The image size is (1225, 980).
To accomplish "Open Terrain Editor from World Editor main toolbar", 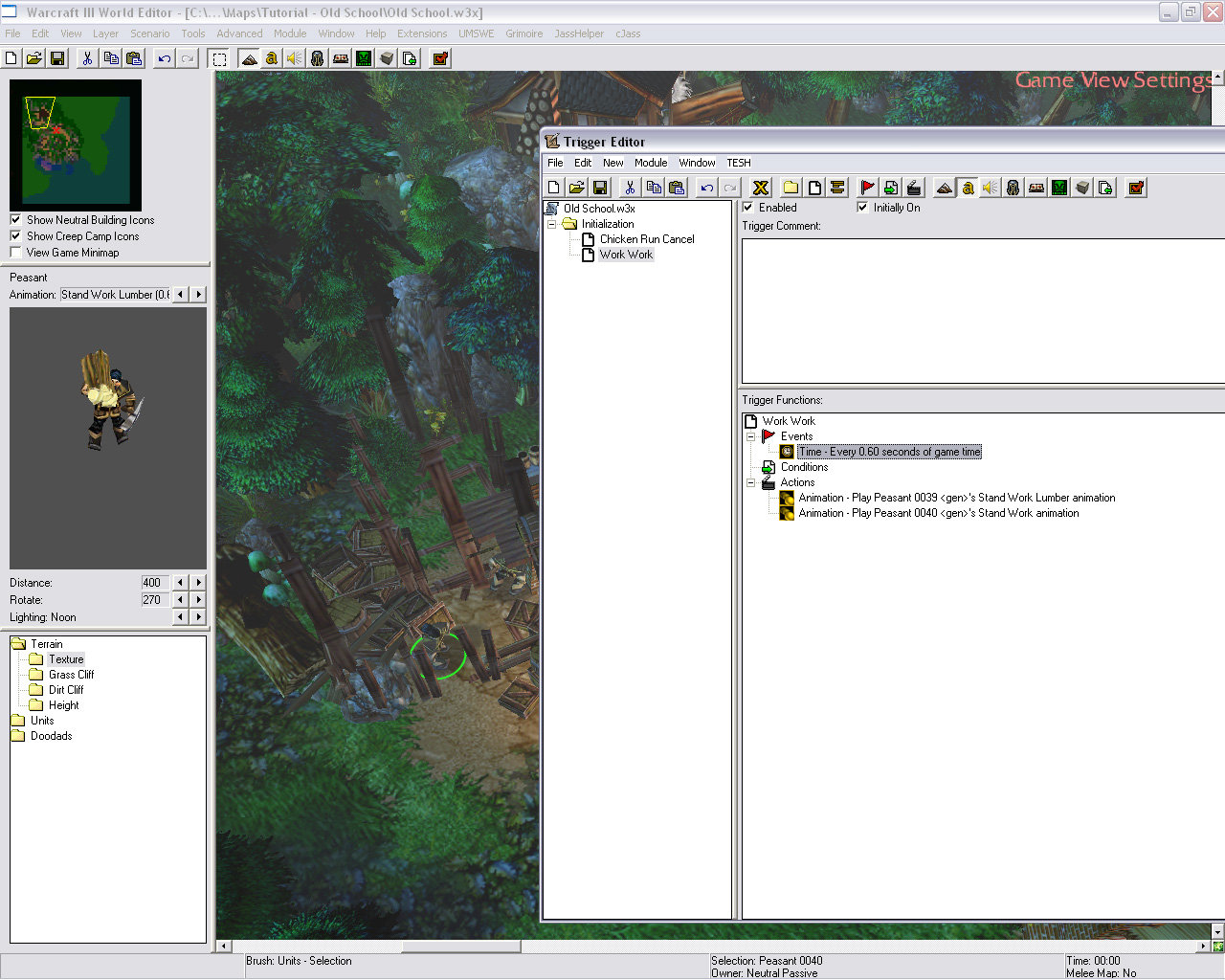I will pyautogui.click(x=249, y=58).
